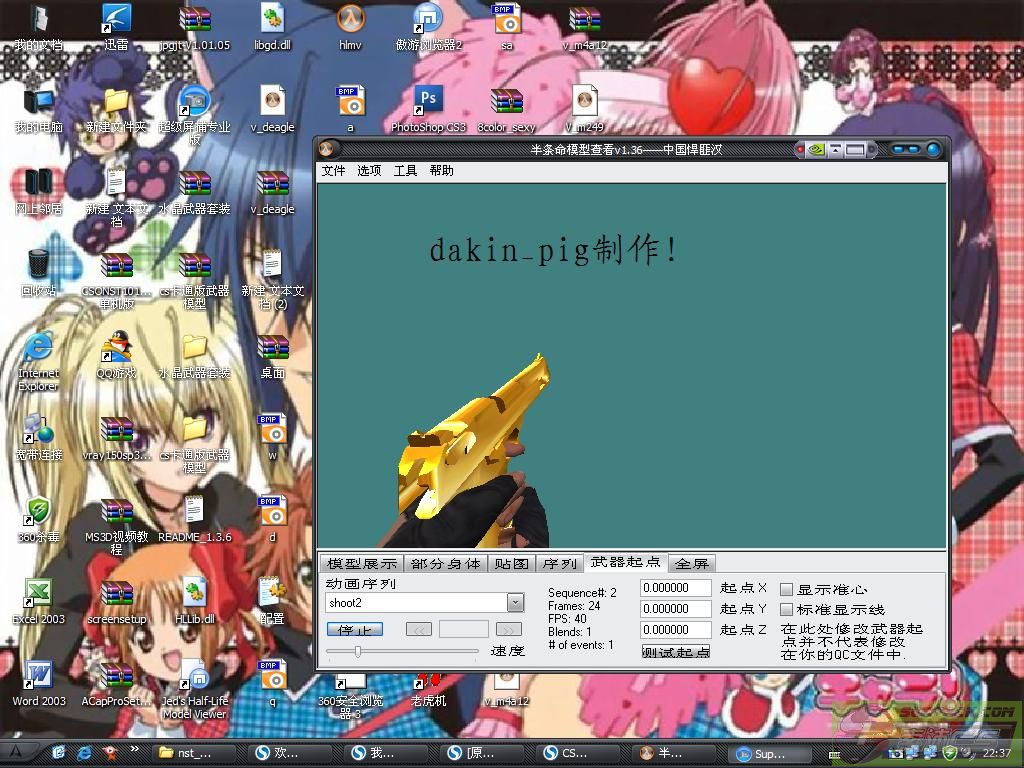
Task: Click the next frame >> button
Action: [x=509, y=630]
